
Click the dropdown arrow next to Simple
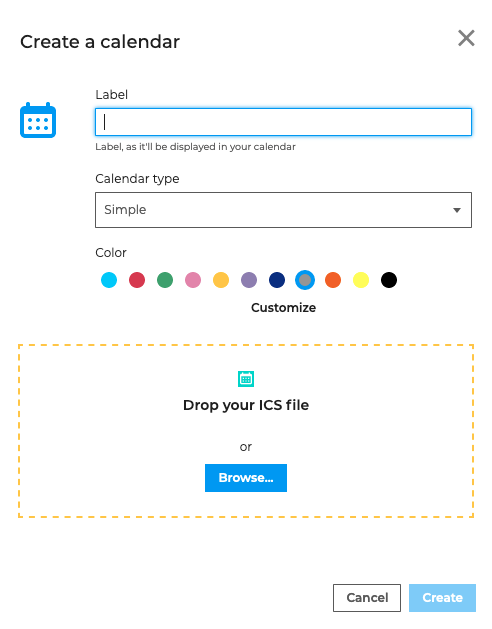click(457, 210)
